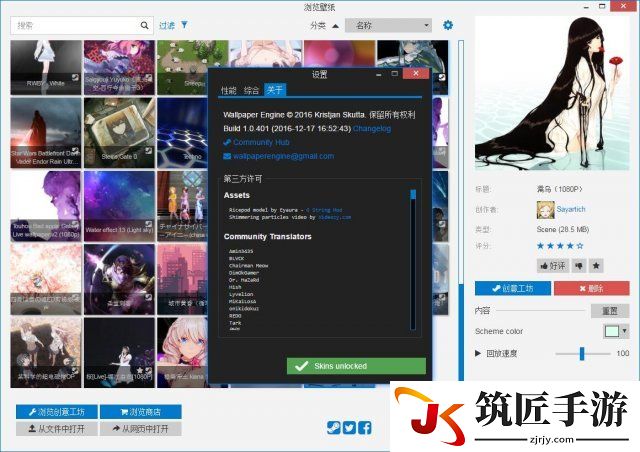
Task: Open settings via blue gear icon
Action: pyautogui.click(x=448, y=25)
